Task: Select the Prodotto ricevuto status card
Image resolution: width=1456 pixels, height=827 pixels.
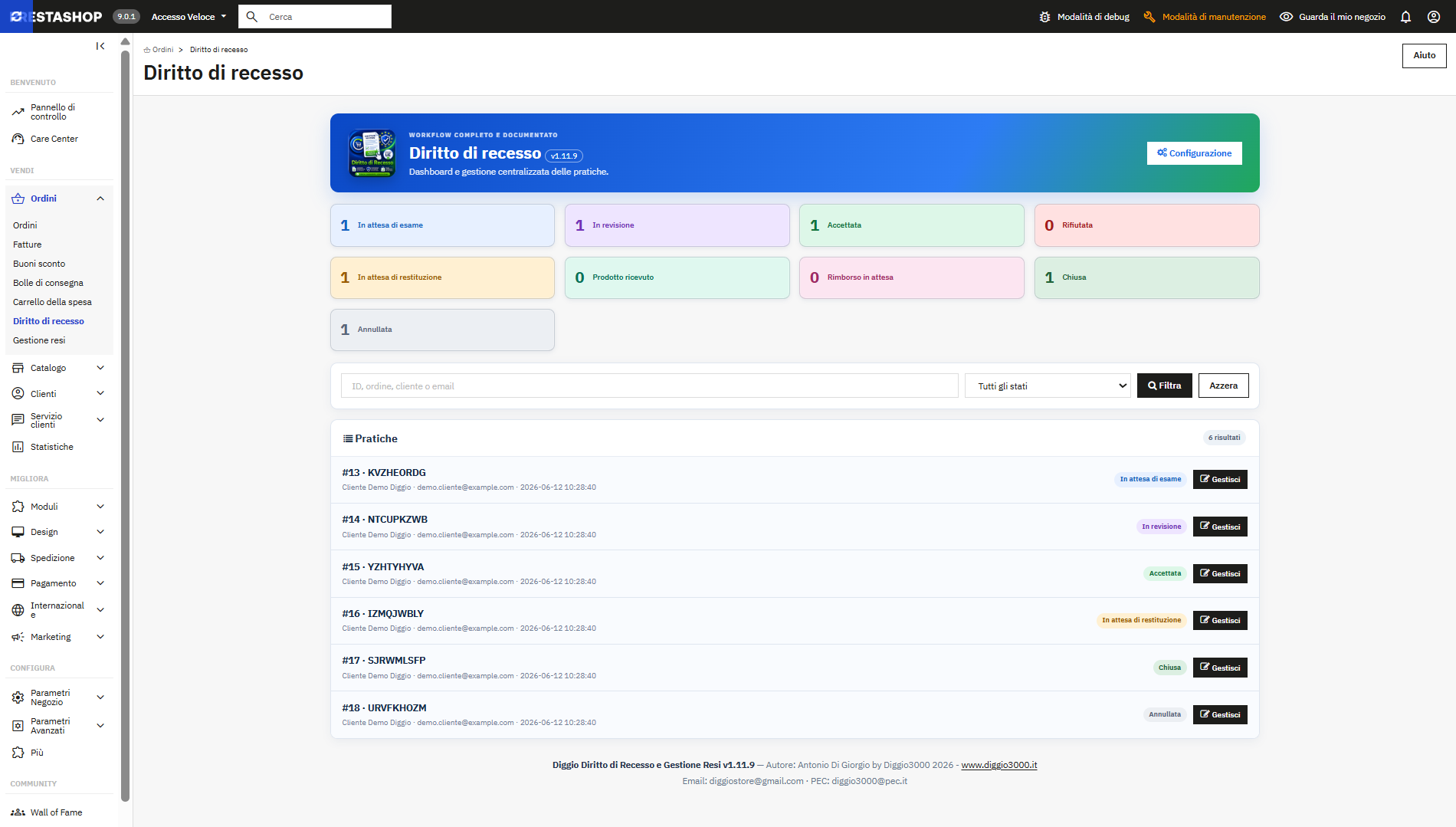Action: pyautogui.click(x=677, y=277)
